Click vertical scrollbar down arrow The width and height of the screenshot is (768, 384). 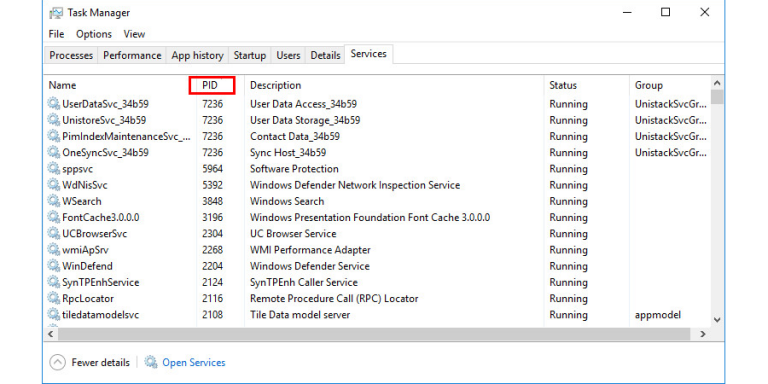click(x=717, y=320)
